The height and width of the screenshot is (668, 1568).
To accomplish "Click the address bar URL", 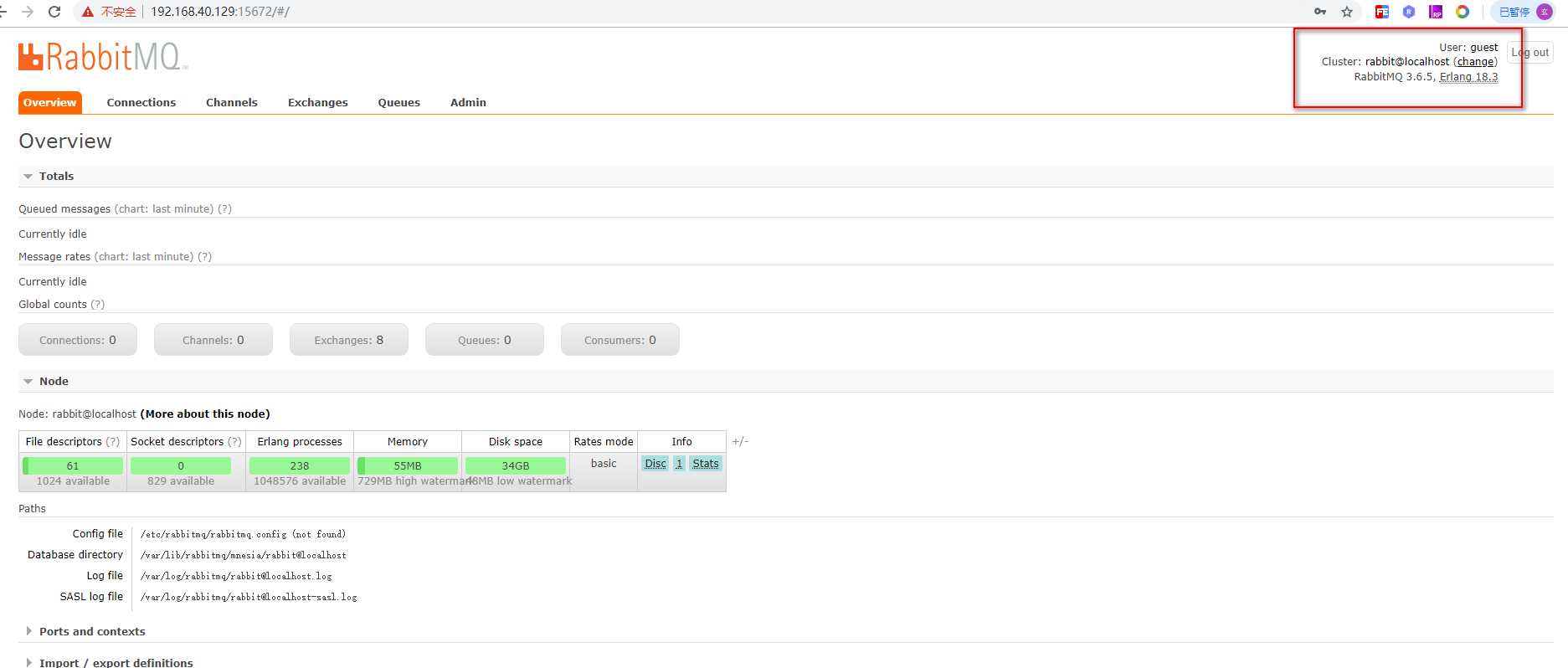I will (x=220, y=12).
